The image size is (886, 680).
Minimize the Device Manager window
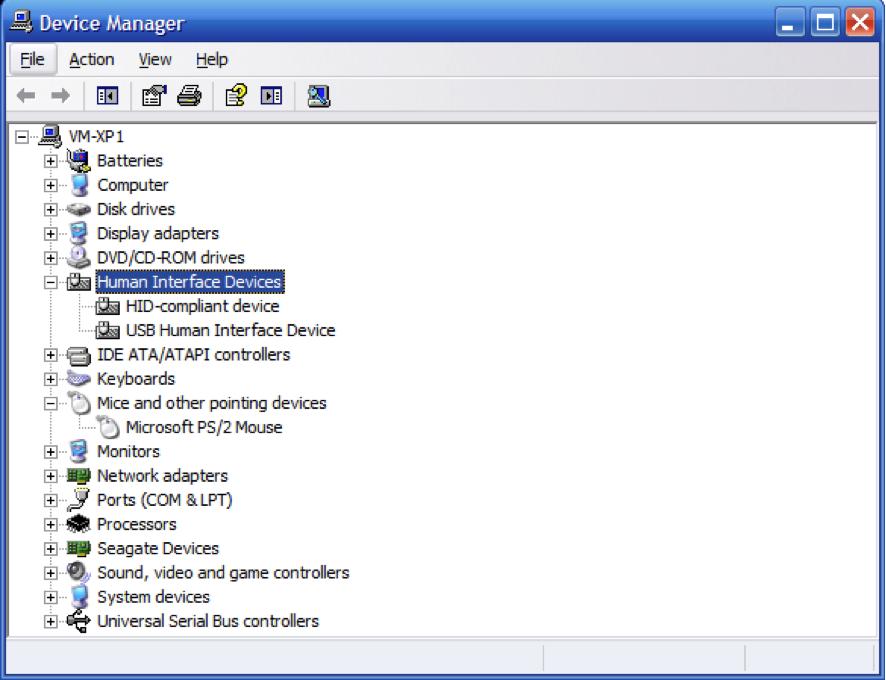click(x=789, y=22)
